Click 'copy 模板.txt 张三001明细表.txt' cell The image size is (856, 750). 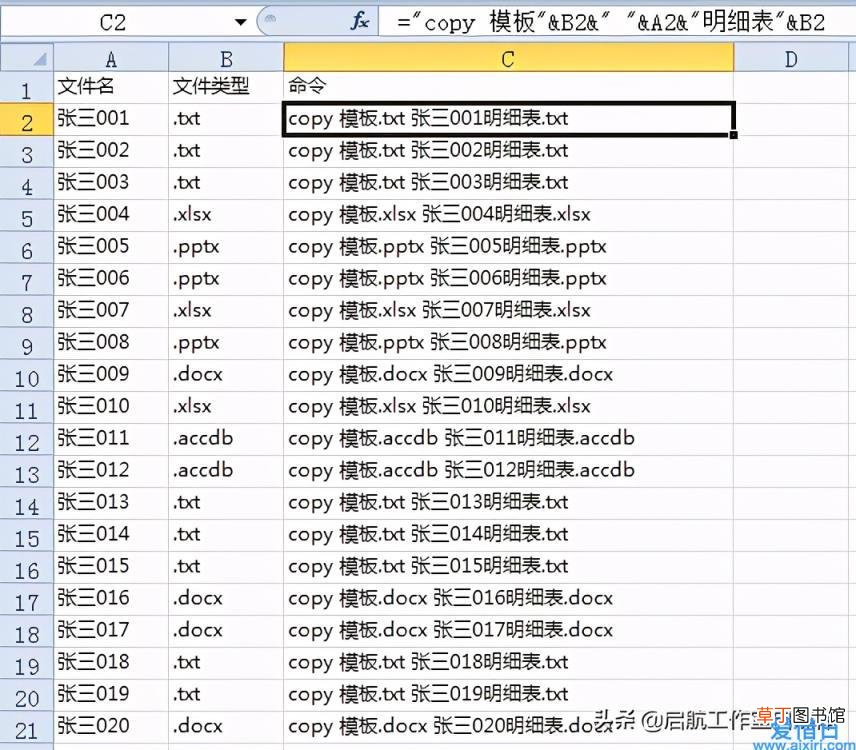508,120
